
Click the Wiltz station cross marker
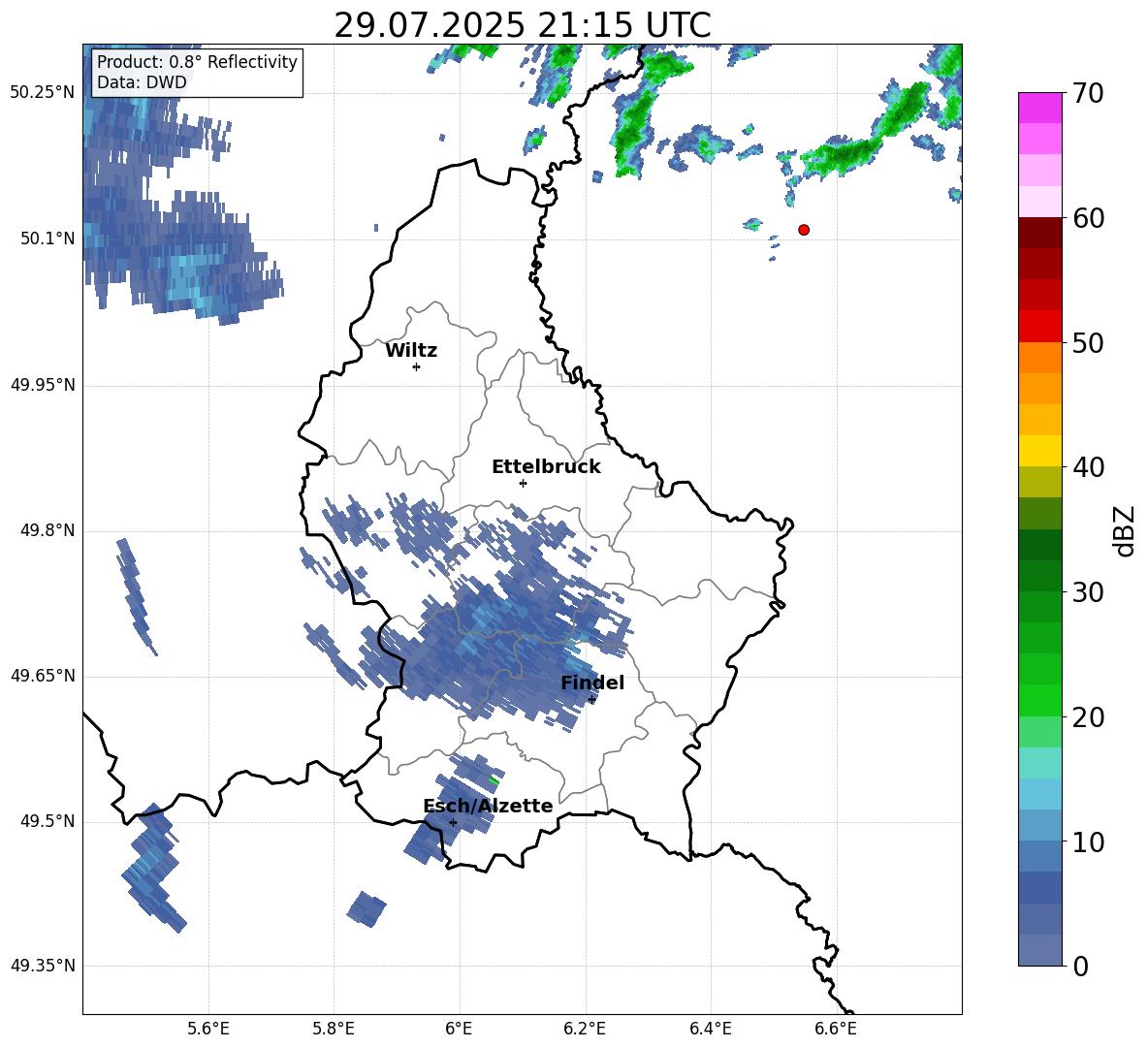click(417, 366)
